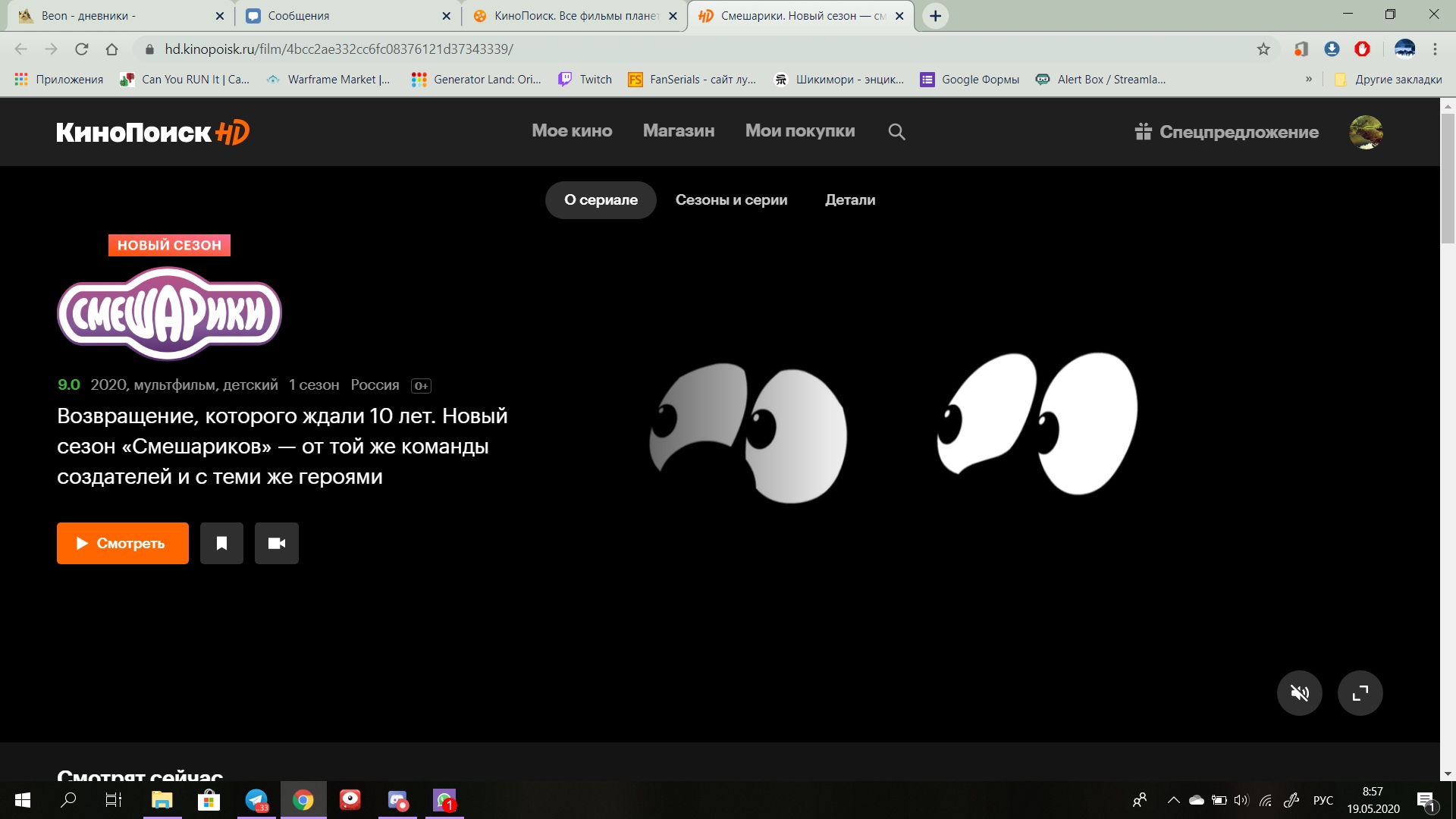
Task: Open taskbar volume control
Action: pyautogui.click(x=1241, y=800)
